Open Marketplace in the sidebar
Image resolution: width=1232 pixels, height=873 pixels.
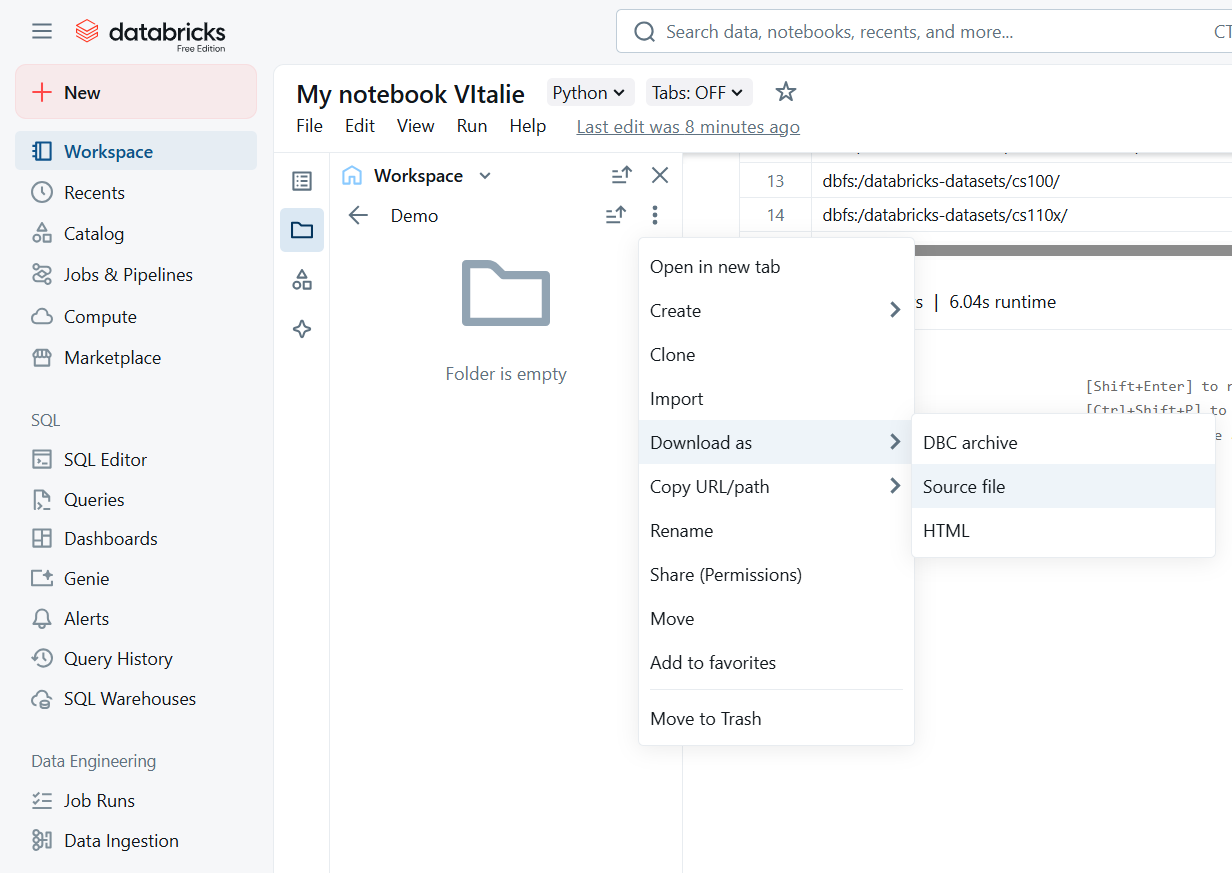pyautogui.click(x=136, y=357)
